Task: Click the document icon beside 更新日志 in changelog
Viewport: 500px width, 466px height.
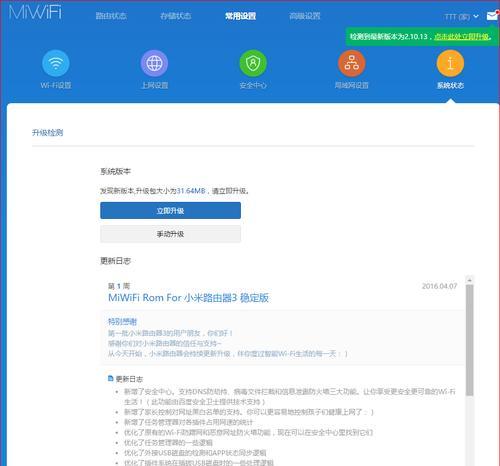Action: coord(111,378)
